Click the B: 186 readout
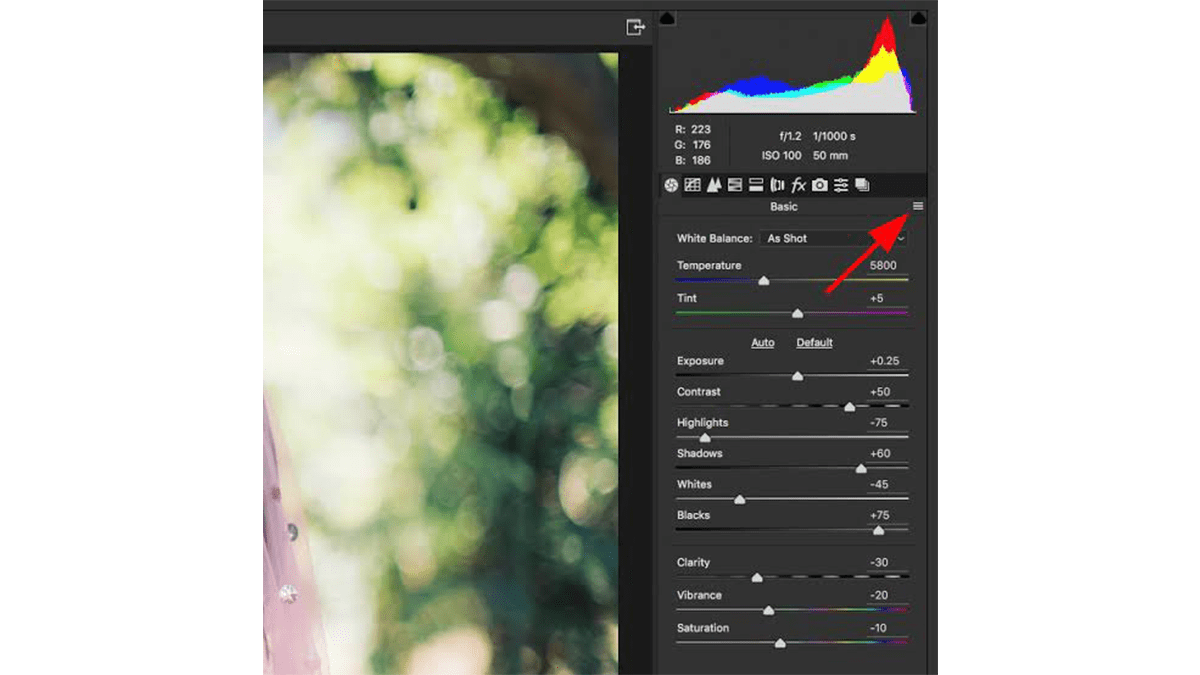Screen dimensions: 1200x675 point(692,160)
